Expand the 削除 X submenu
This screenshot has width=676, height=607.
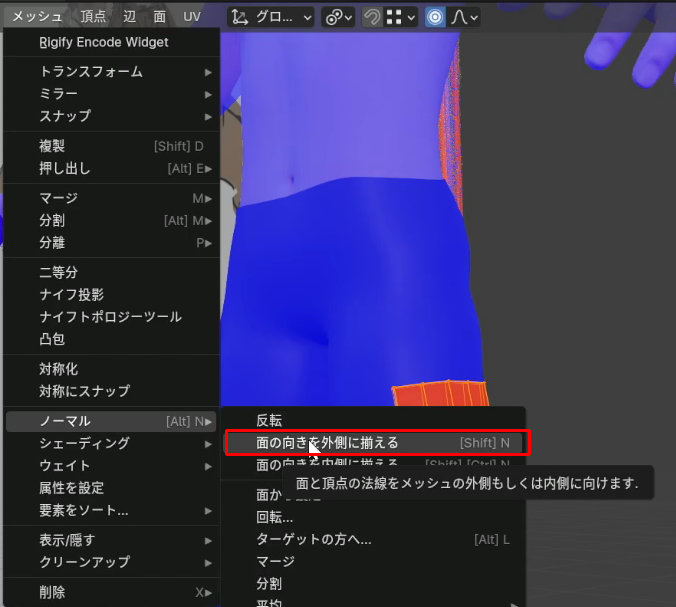(112, 592)
